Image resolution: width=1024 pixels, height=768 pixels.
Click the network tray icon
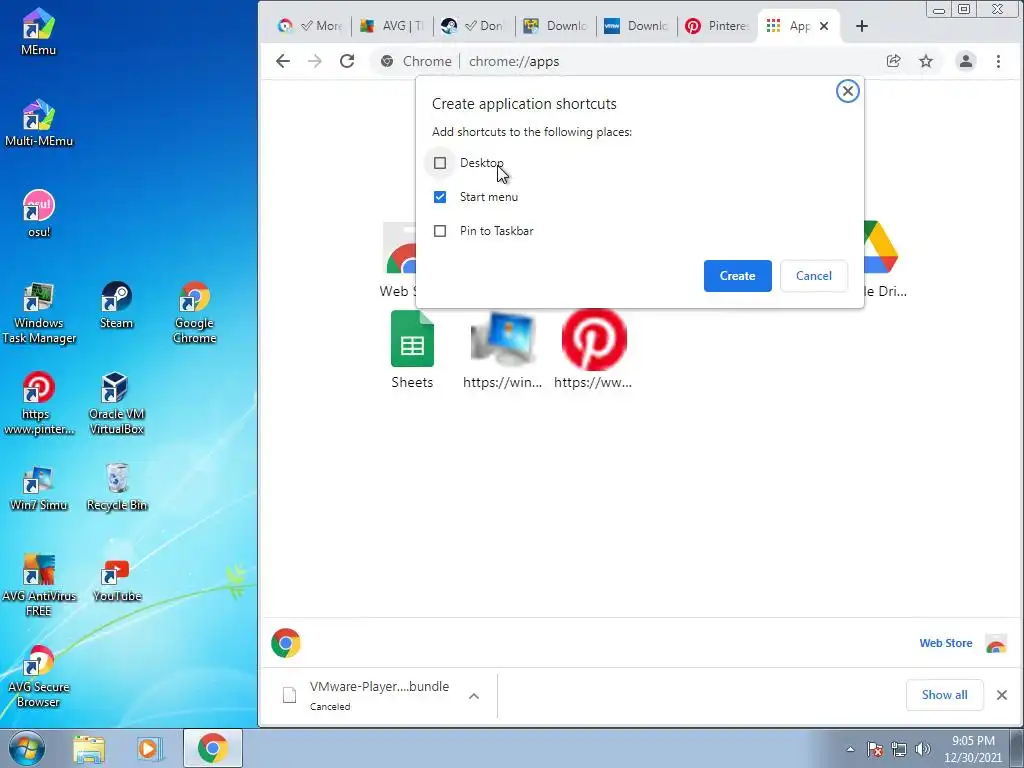click(x=899, y=749)
